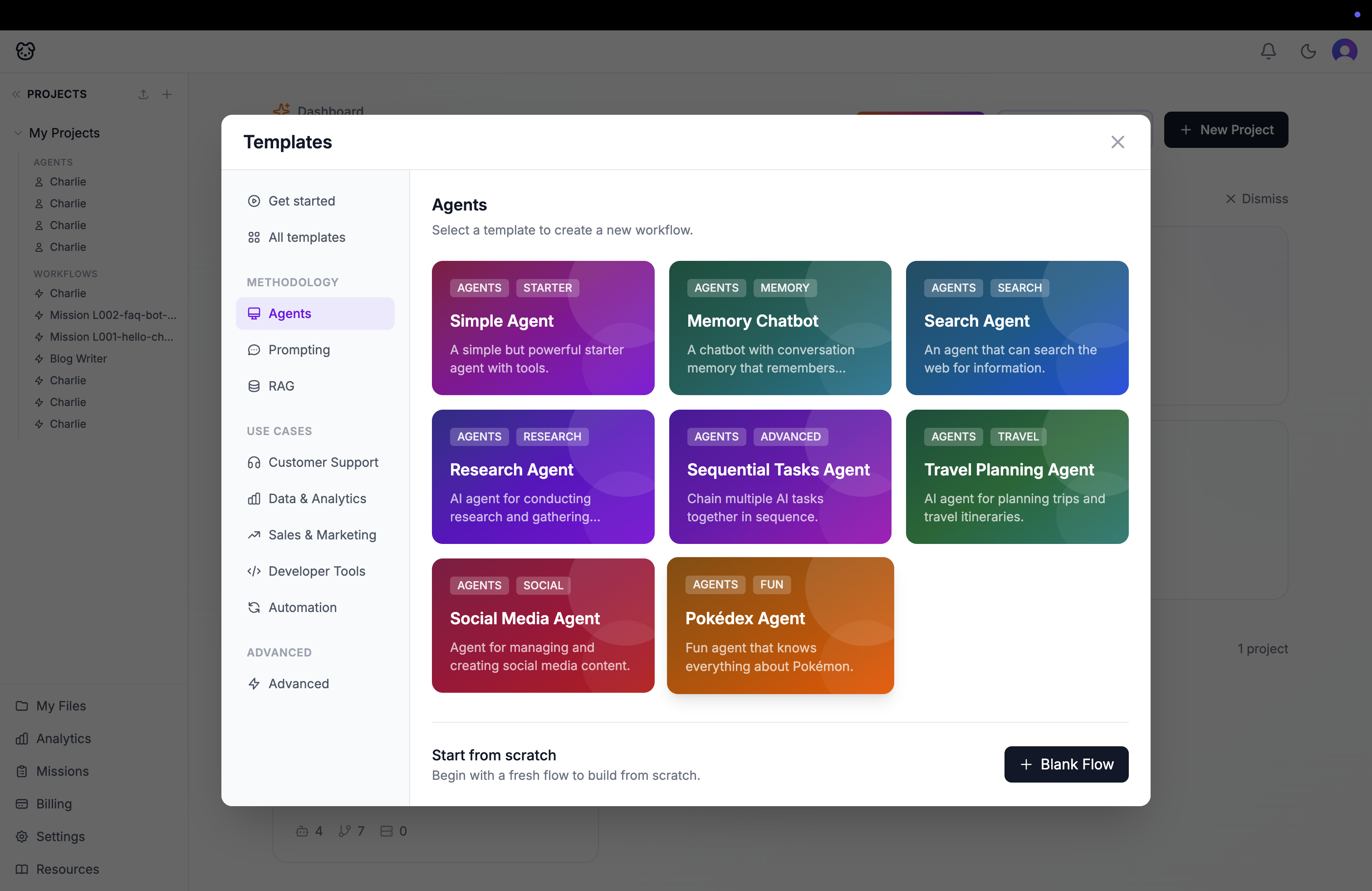Click the notifications bell icon
This screenshot has width=1372, height=891.
coord(1268,51)
